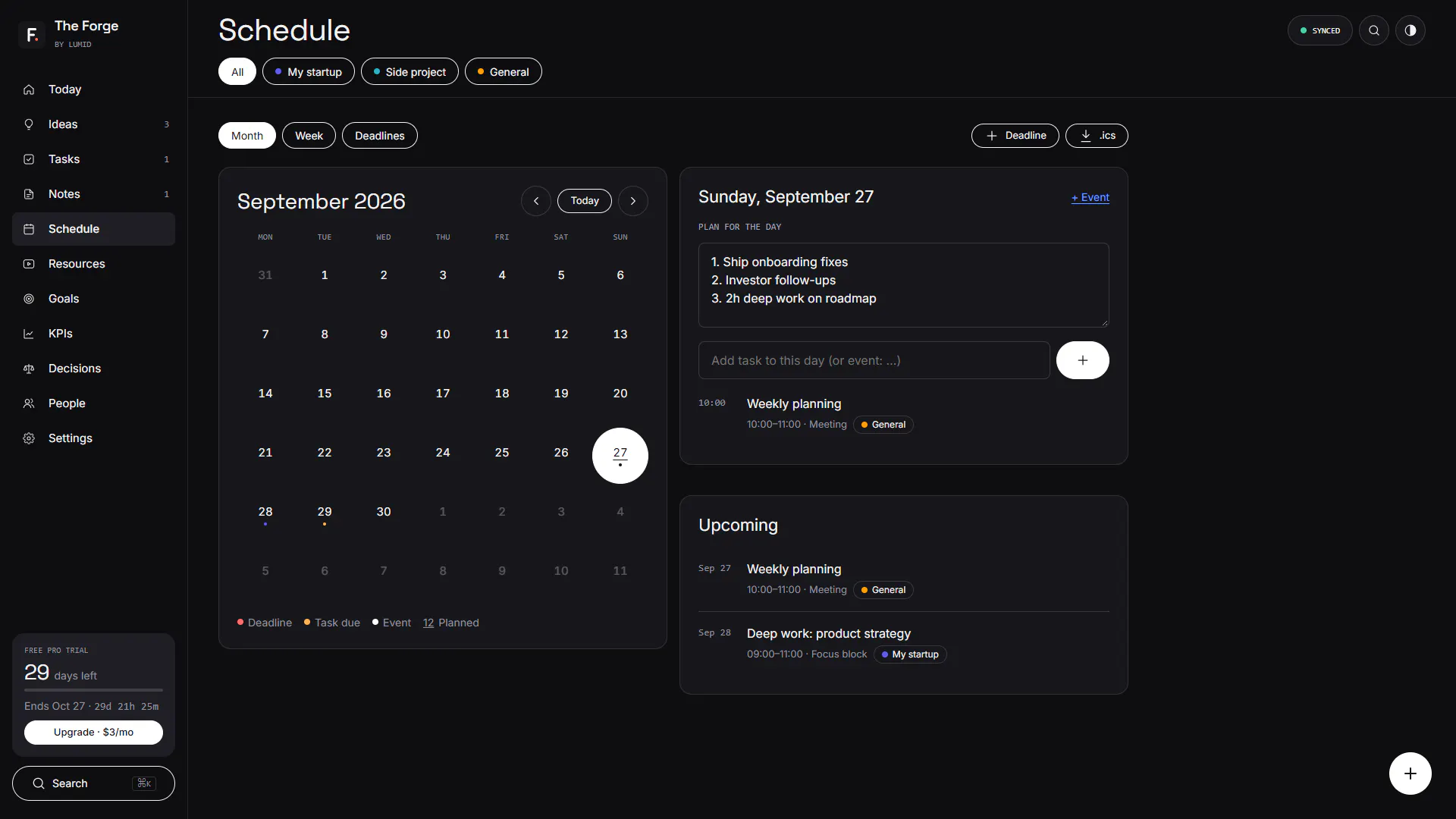Image resolution: width=1456 pixels, height=819 pixels.
Task: Select September 29 on the calendar
Action: (325, 514)
